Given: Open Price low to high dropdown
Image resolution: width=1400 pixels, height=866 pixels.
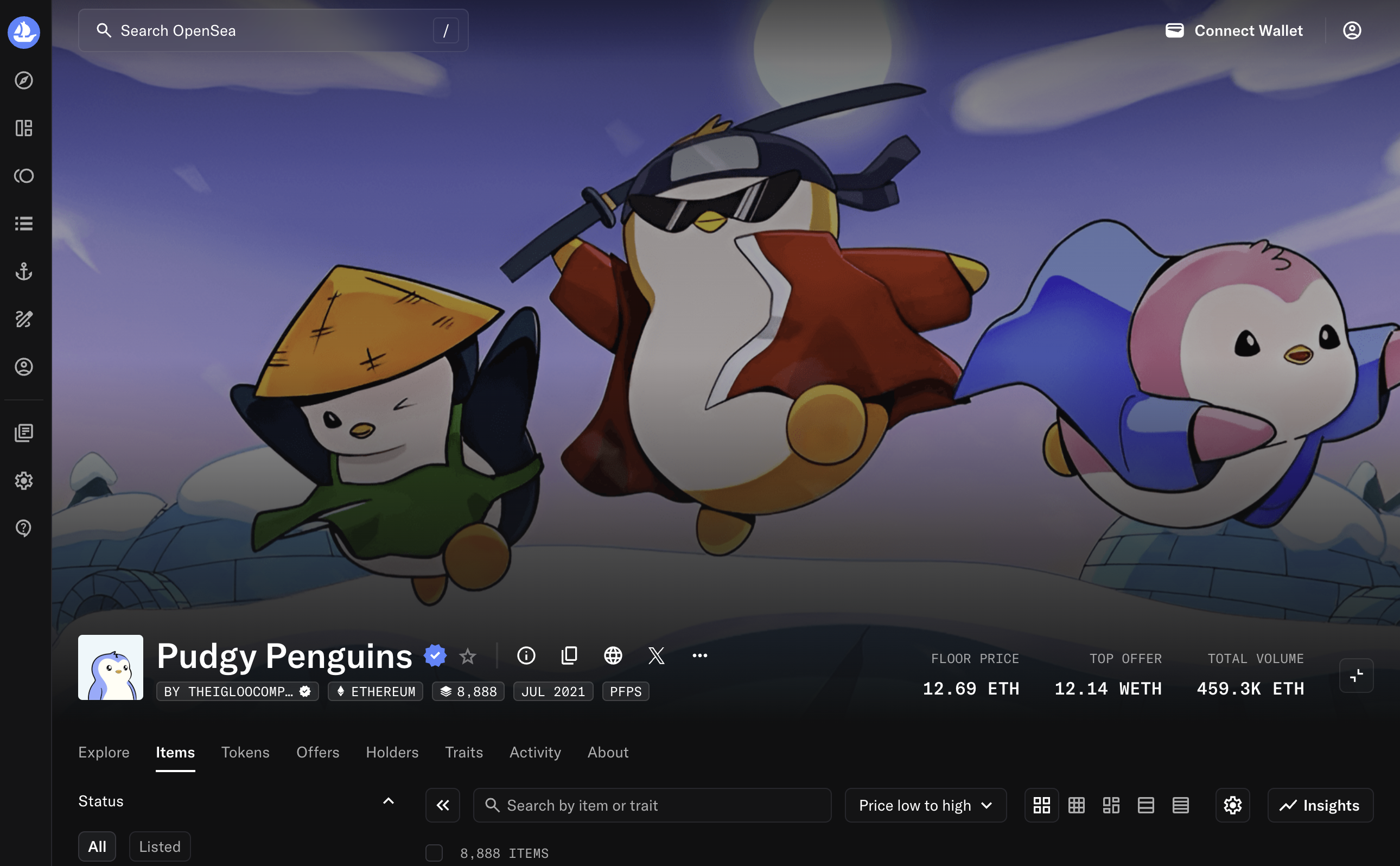Looking at the screenshot, I should point(925,805).
